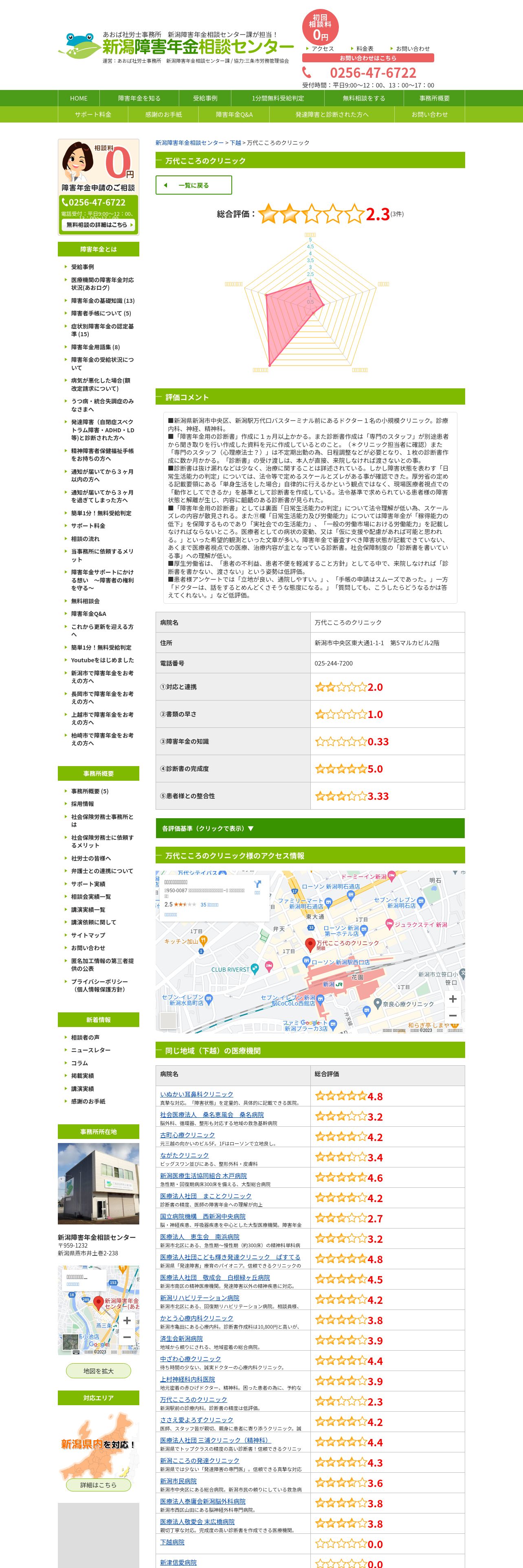This screenshot has width=523, height=1568.
Task: Click the red pin in sidebar office map
Action: (x=99, y=1303)
